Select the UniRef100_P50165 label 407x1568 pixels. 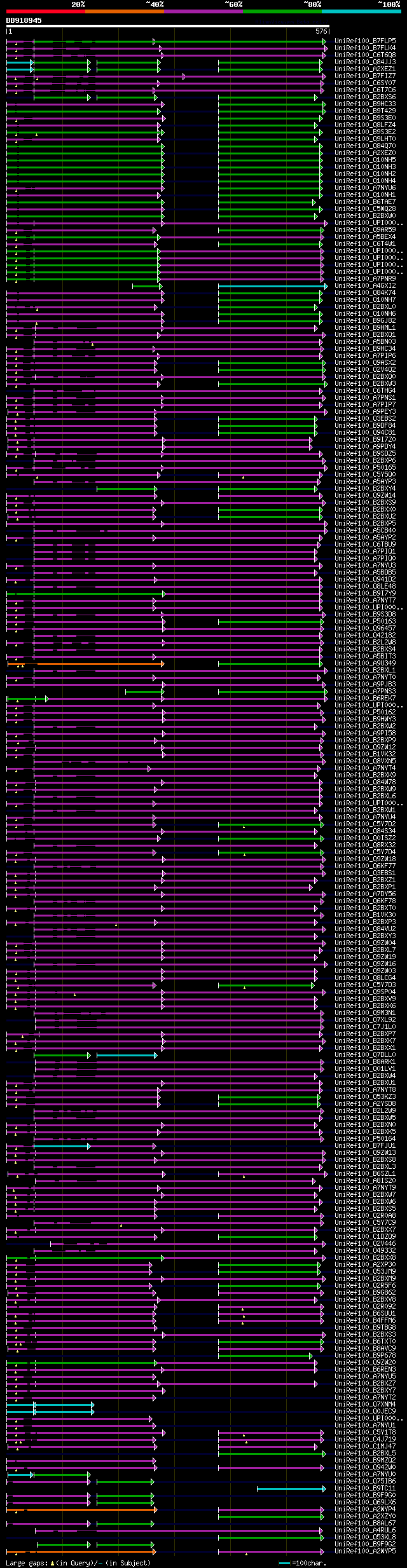[365, 467]
